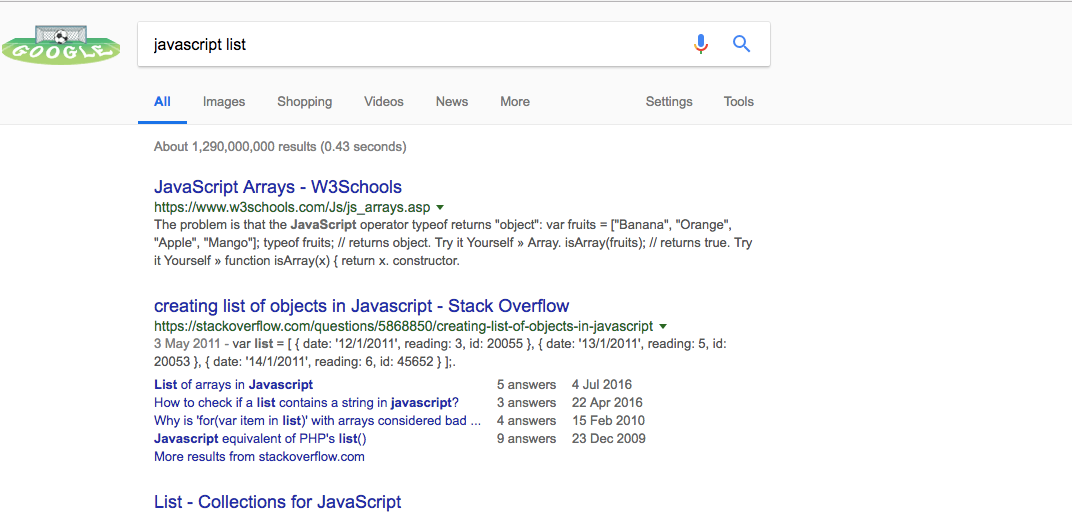Switch to the Images tab
The image size is (1072, 515).
pos(224,102)
